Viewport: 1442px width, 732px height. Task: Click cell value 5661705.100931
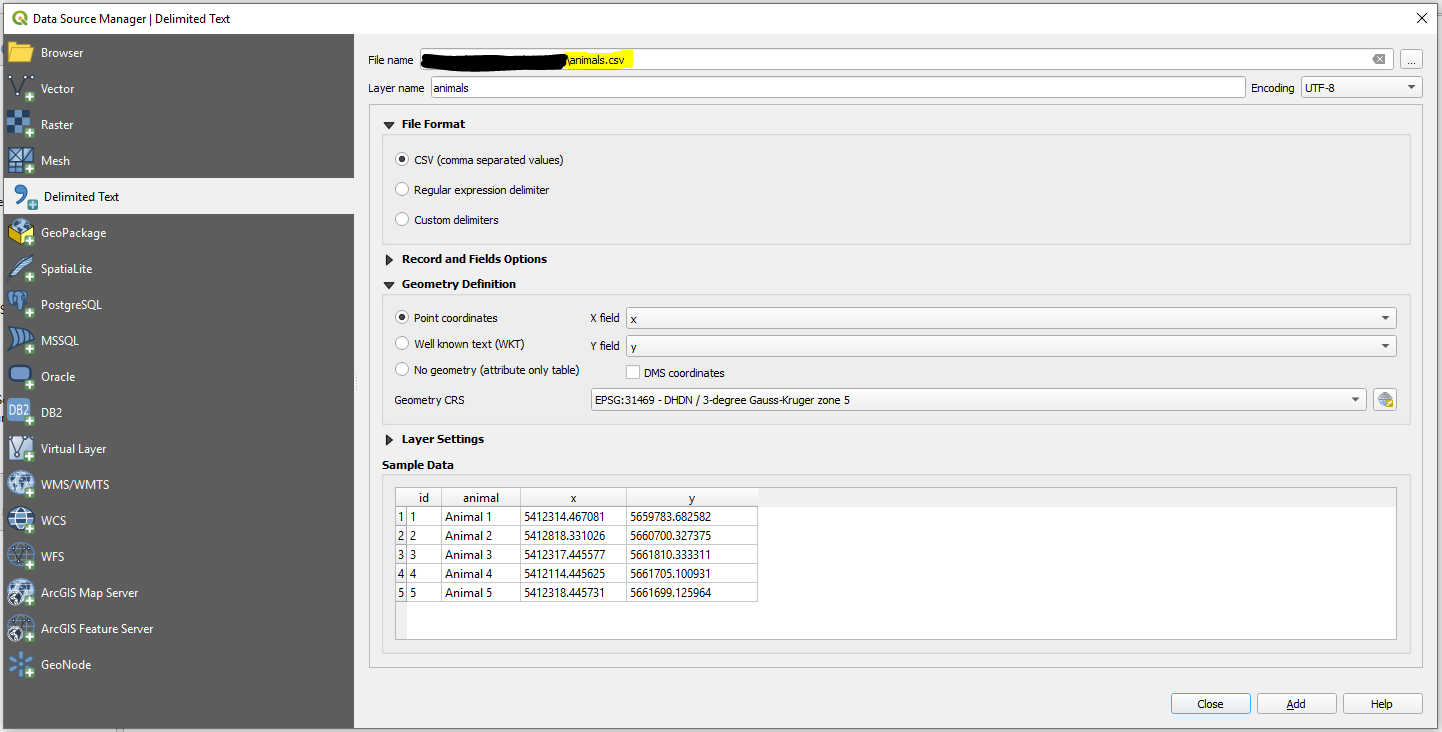coord(692,574)
